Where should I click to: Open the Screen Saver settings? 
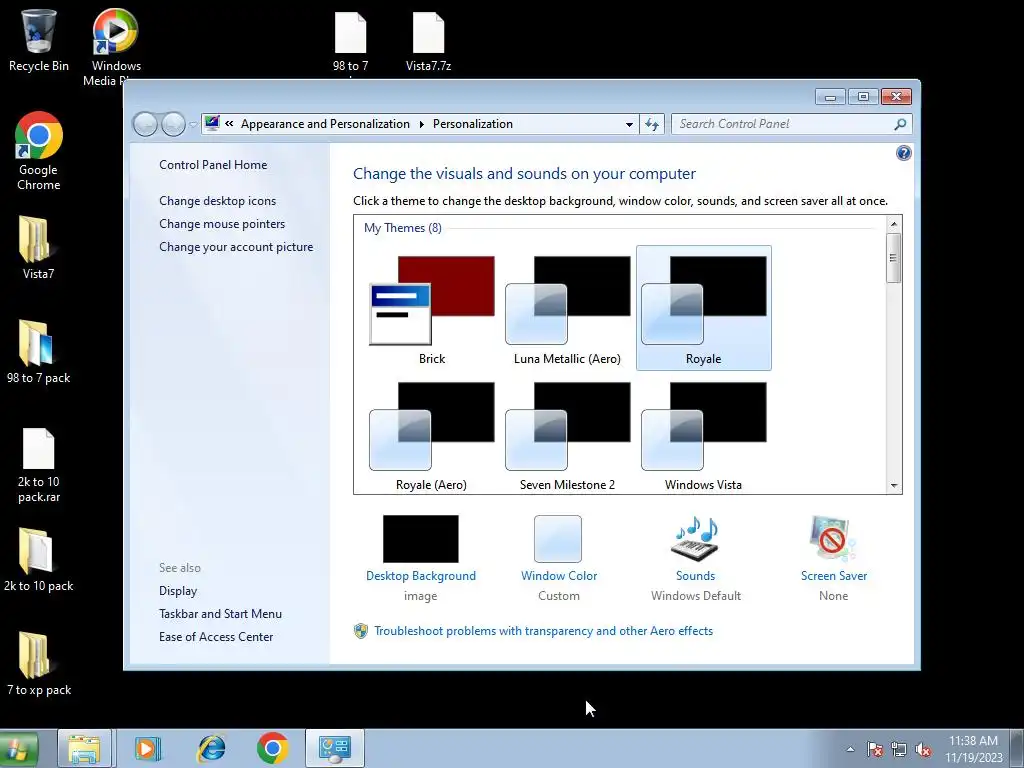tap(833, 557)
